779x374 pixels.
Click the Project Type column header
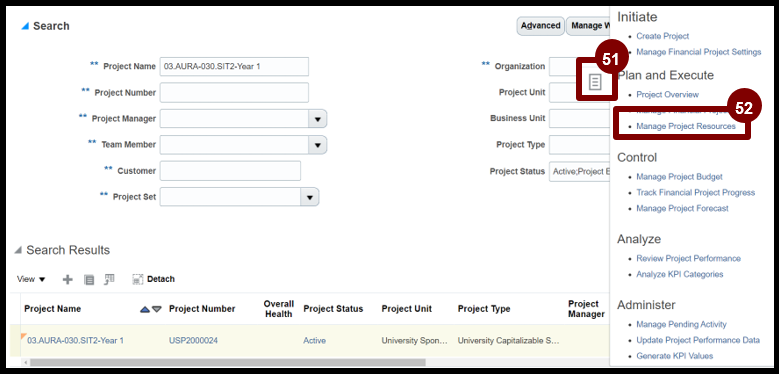pos(484,309)
